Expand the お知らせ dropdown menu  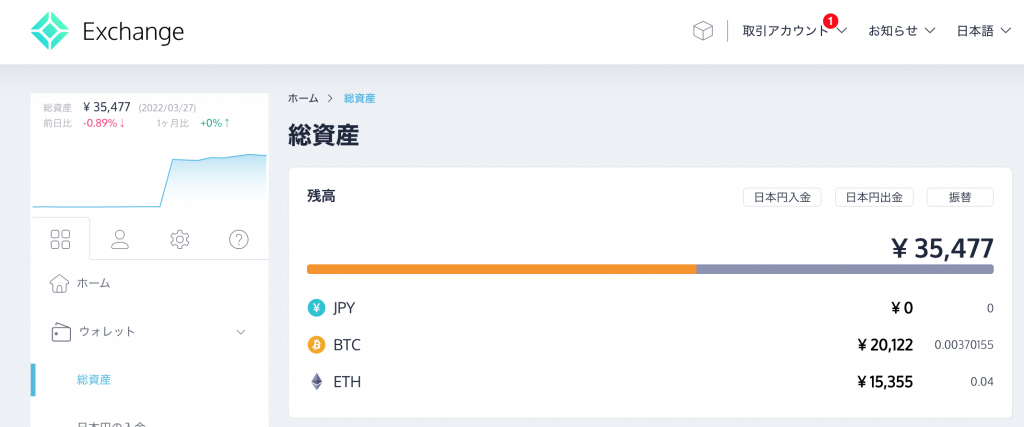coord(901,31)
